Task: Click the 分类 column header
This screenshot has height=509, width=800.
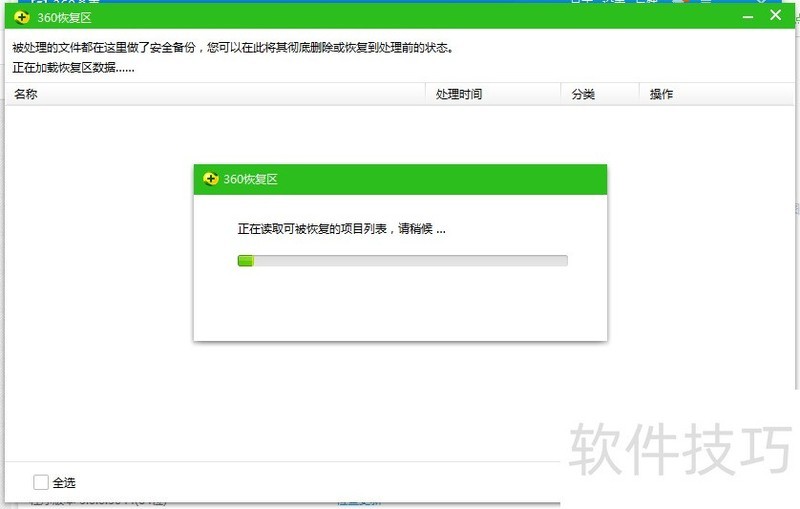Action: tap(599, 94)
